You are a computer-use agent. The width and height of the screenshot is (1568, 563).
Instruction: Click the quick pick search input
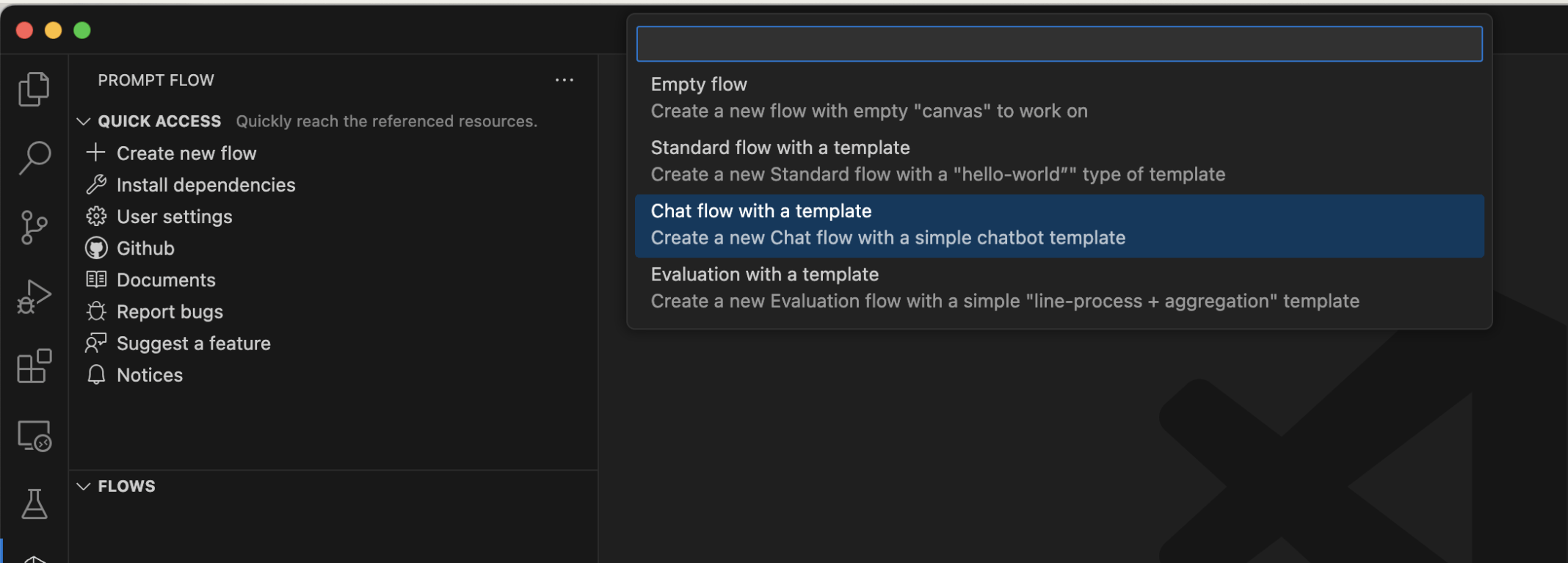click(x=1059, y=44)
